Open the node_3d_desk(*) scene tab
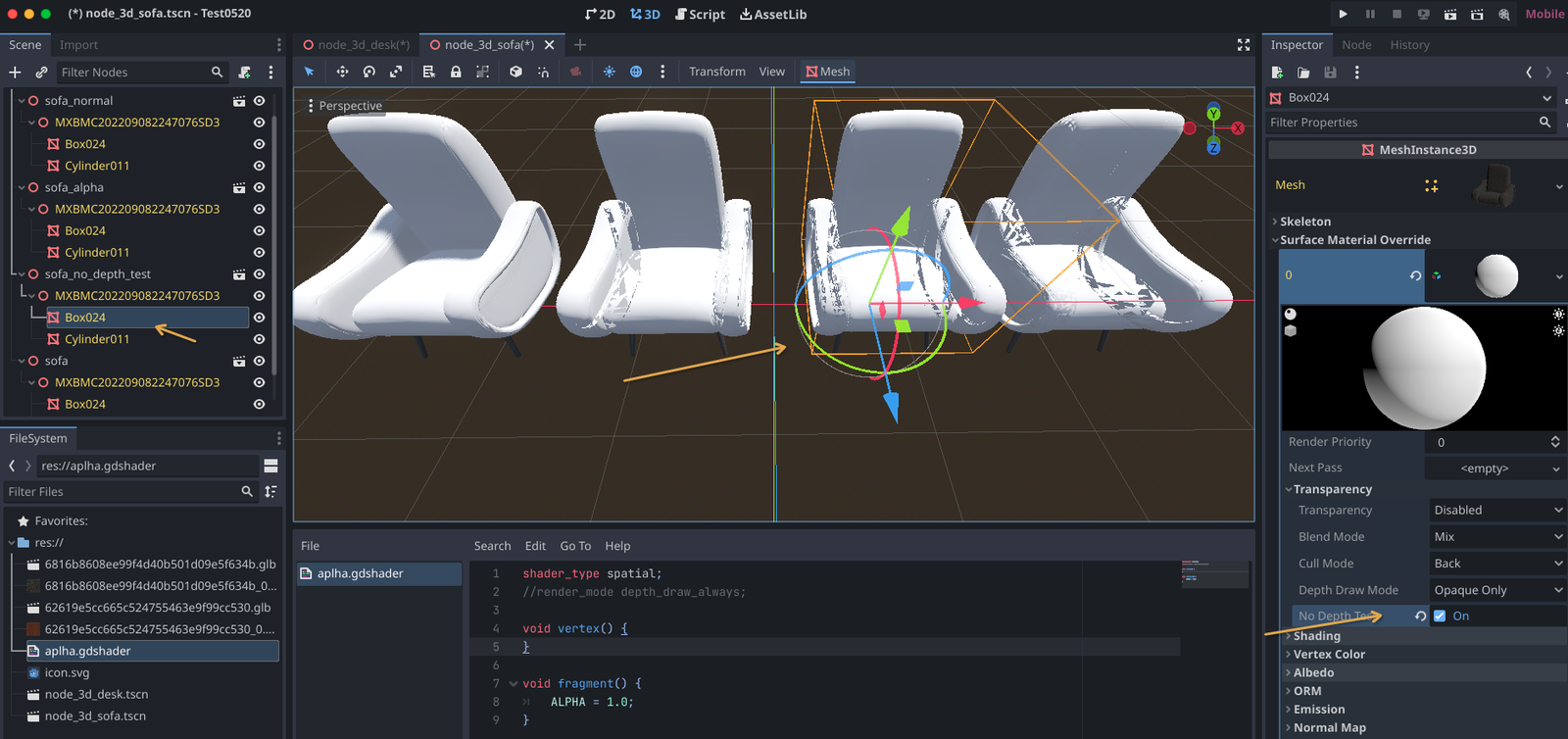Screen dimensions: 1568x739 tap(357, 45)
